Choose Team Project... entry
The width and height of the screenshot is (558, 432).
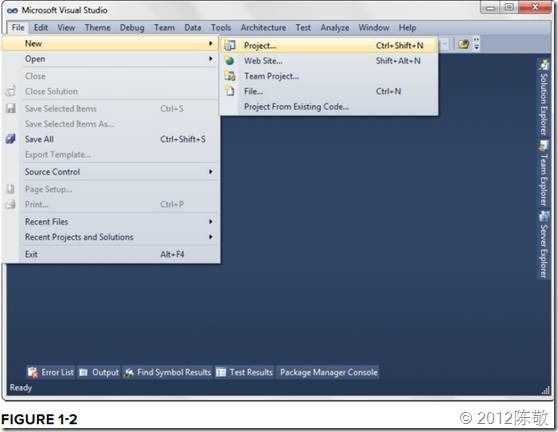[x=329, y=76]
